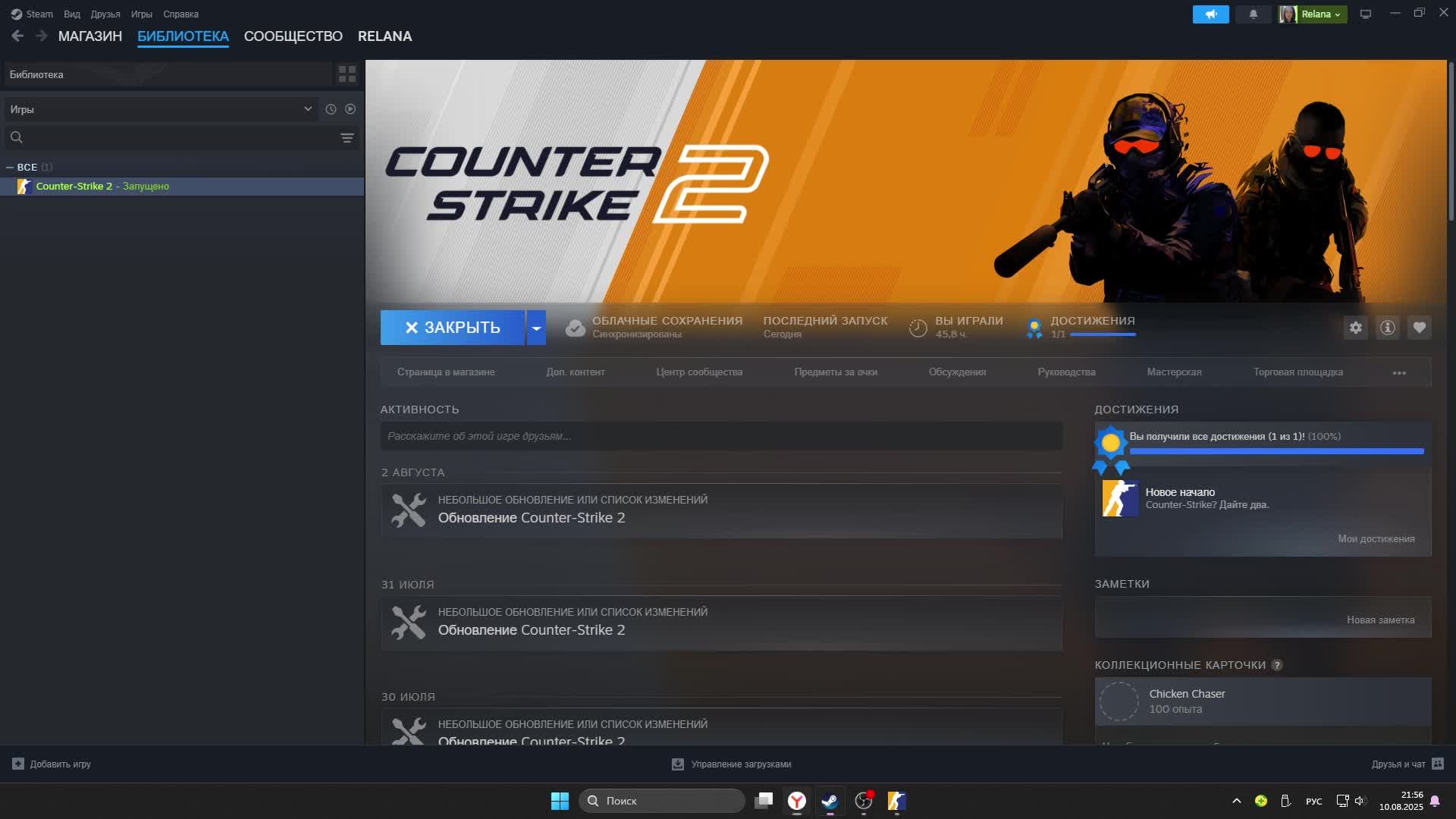Toggle sort by recent clock icon

click(331, 109)
